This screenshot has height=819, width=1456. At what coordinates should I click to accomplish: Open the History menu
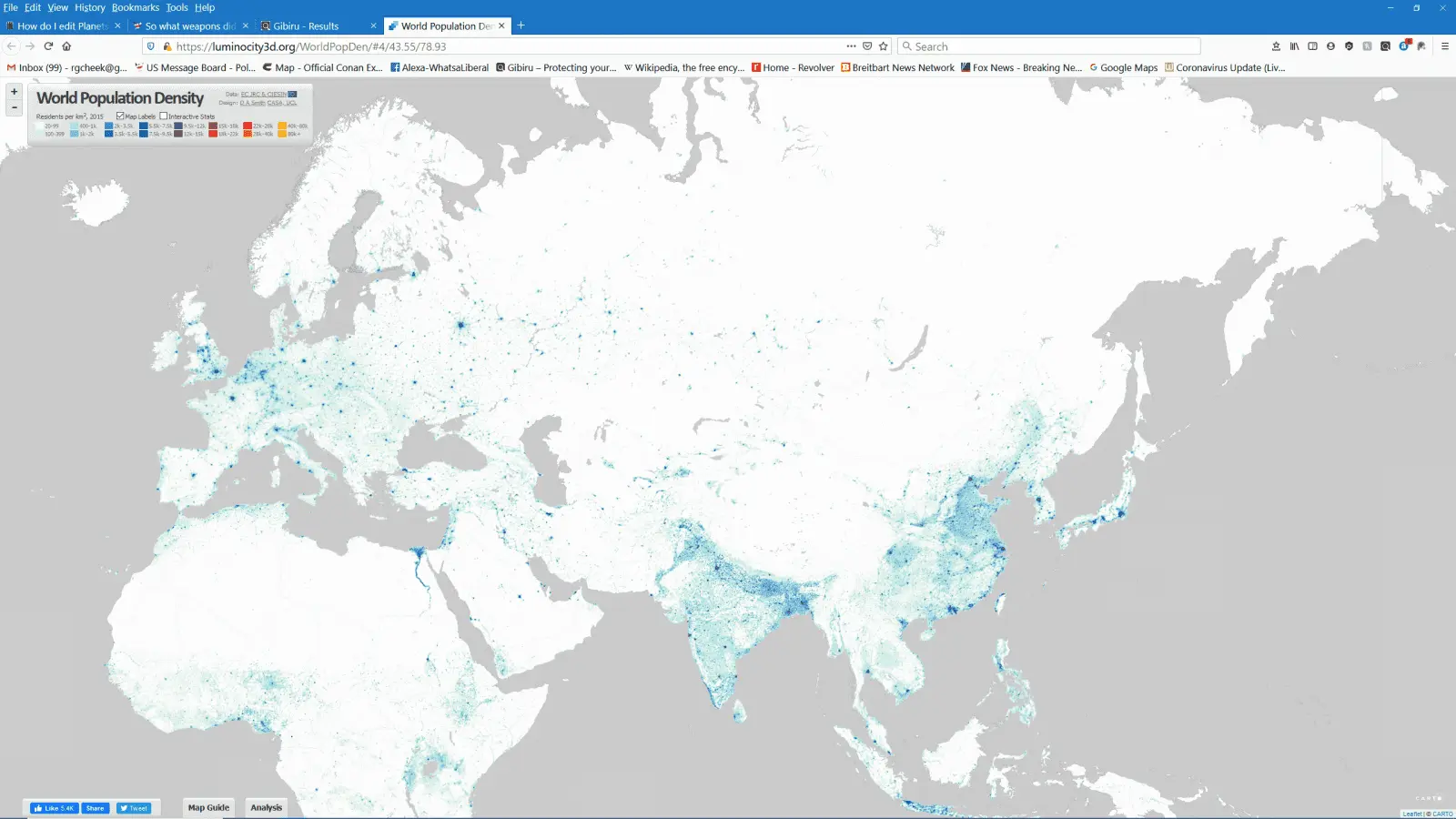point(89,7)
